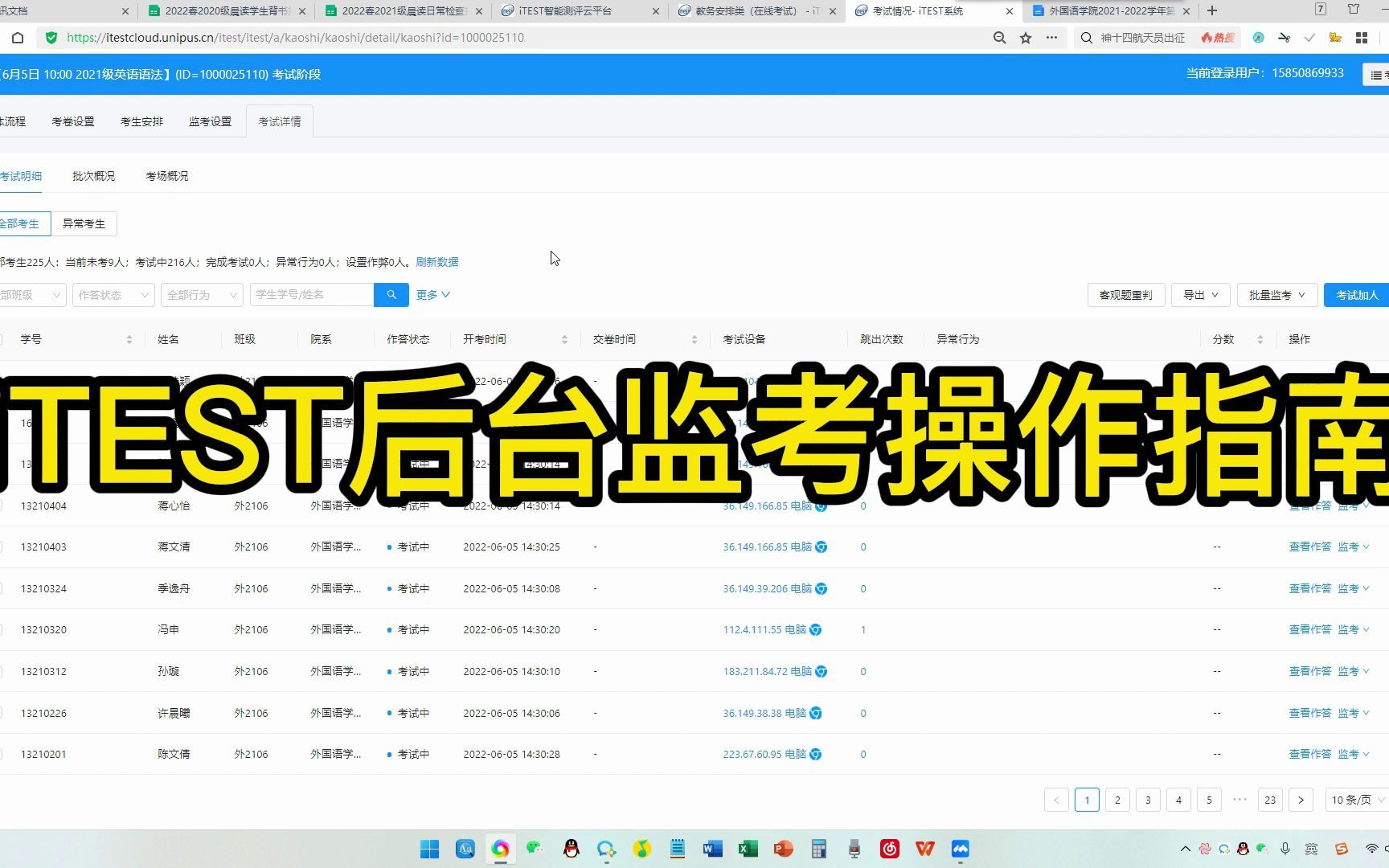The height and width of the screenshot is (868, 1389).
Task: Click 学生学号/姓名 search field
Action: 312,295
